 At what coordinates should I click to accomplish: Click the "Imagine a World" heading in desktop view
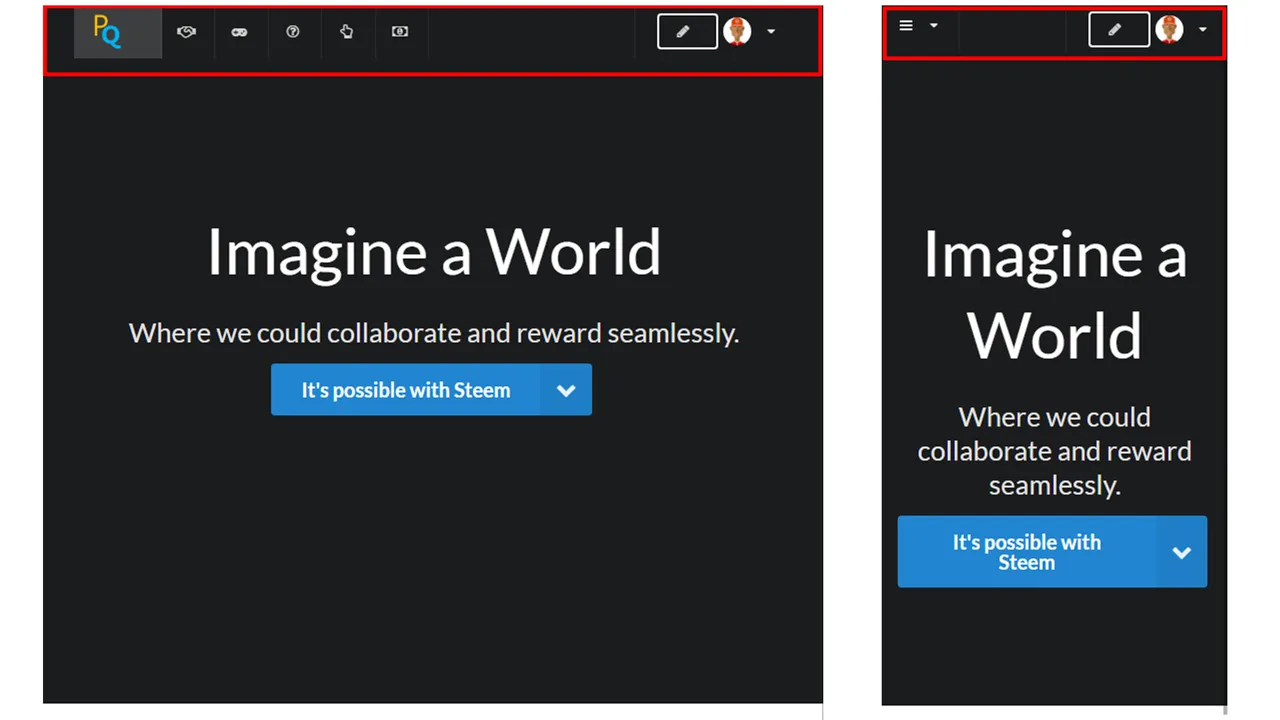(434, 252)
